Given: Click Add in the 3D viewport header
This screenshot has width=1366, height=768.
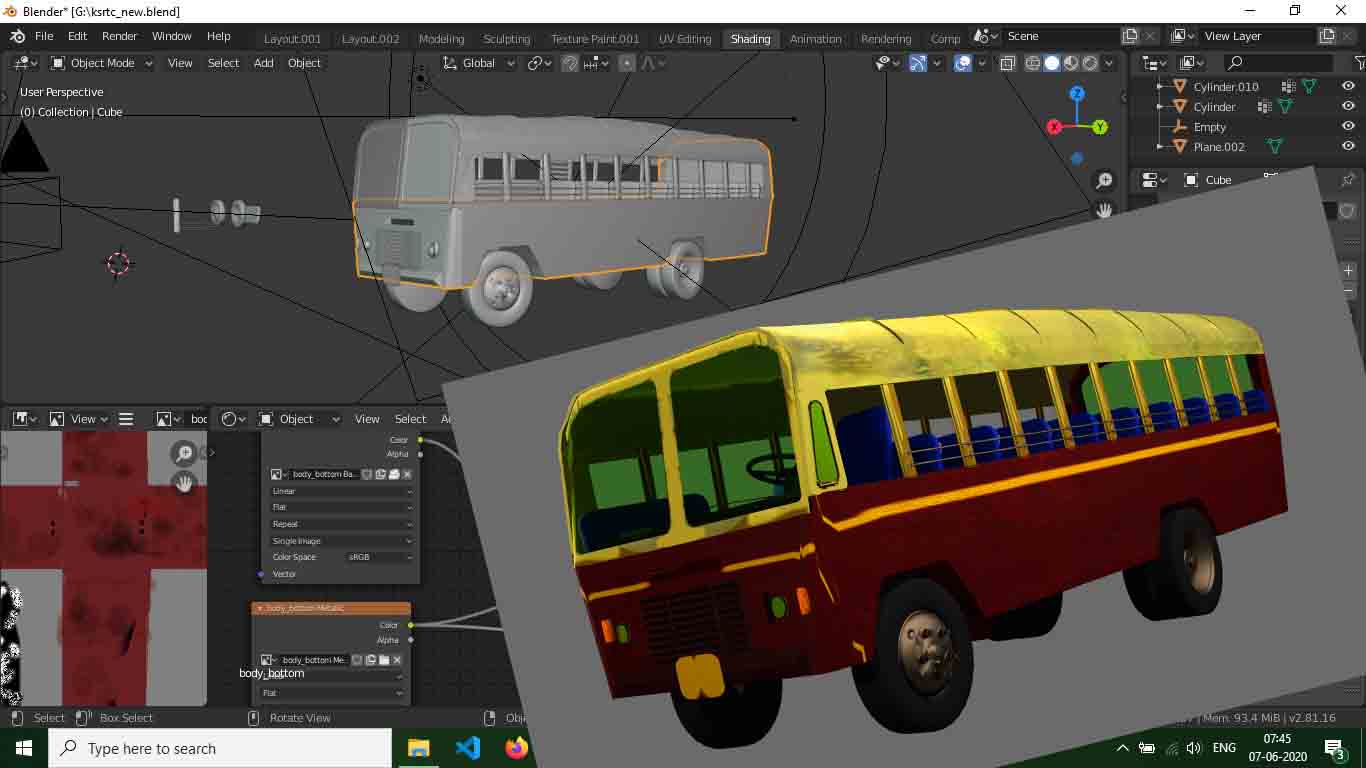Looking at the screenshot, I should [x=263, y=63].
